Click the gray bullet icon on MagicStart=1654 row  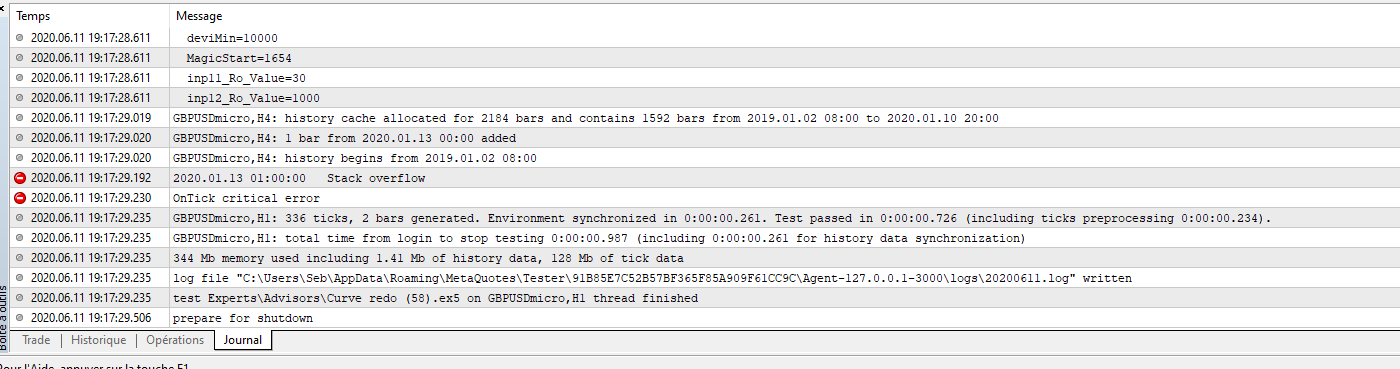(20, 58)
